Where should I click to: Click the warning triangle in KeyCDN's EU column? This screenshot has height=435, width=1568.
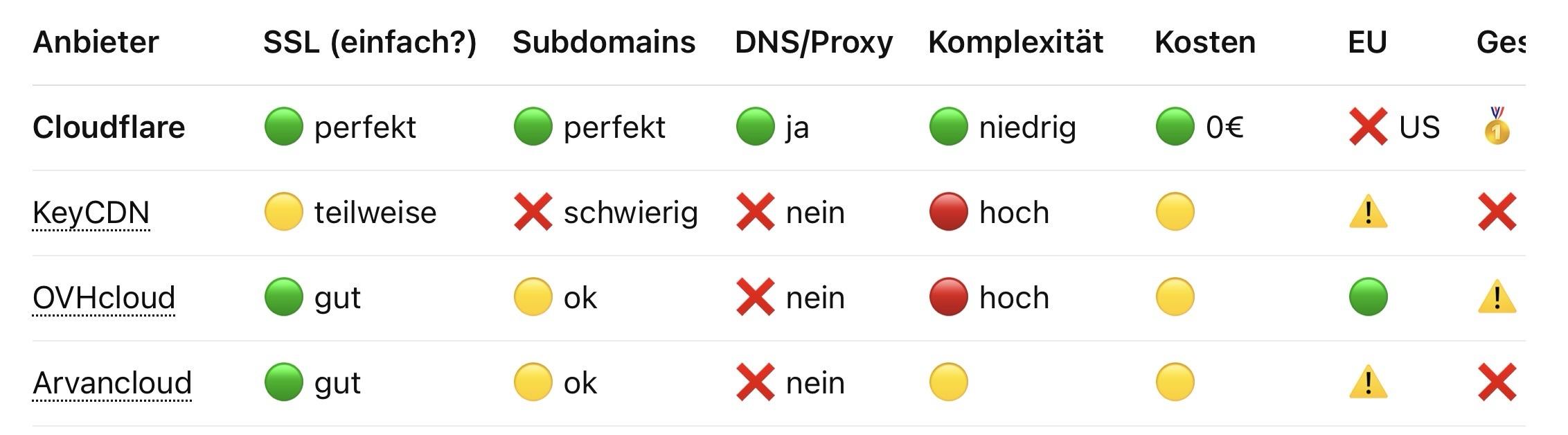(1368, 212)
